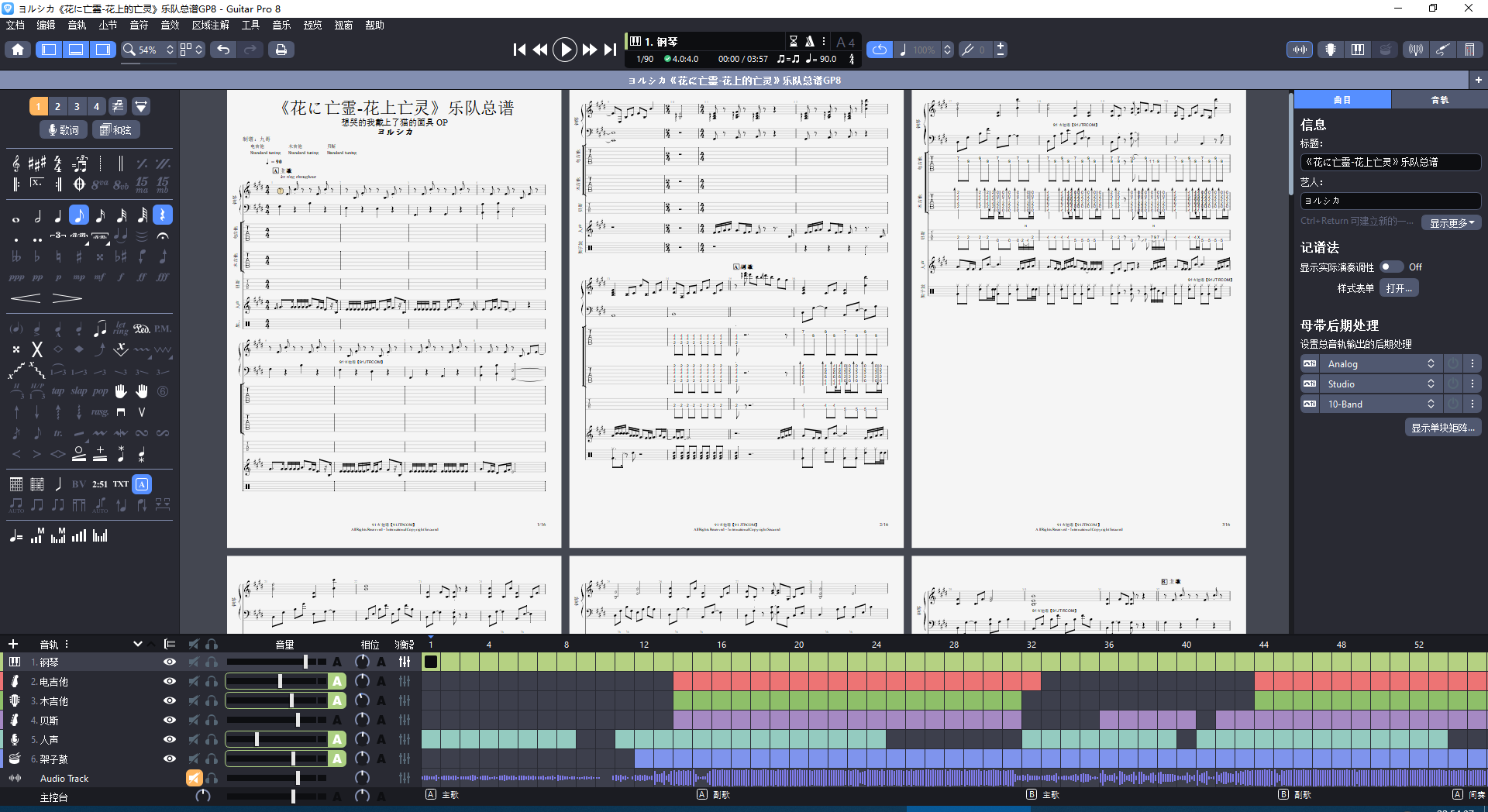Show the fretboard view icon
Image resolution: width=1488 pixels, height=812 pixels.
[x=1331, y=50]
